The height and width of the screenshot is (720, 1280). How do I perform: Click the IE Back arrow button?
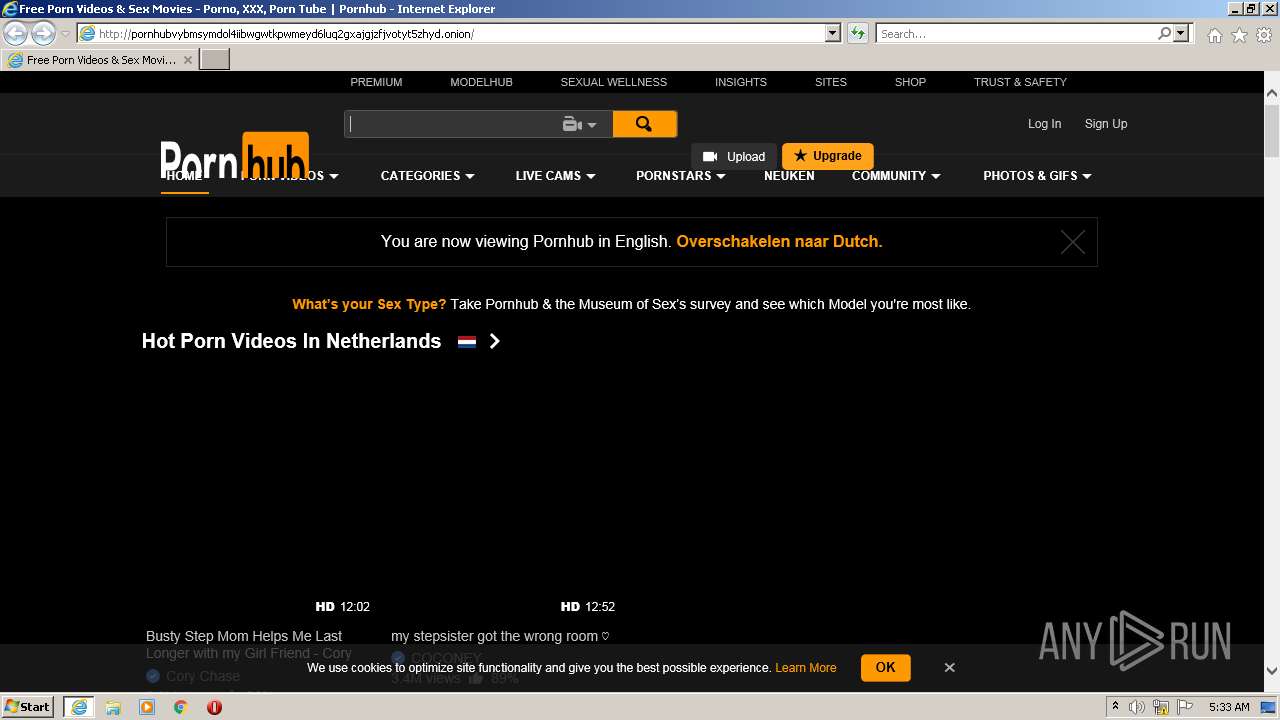pos(16,33)
